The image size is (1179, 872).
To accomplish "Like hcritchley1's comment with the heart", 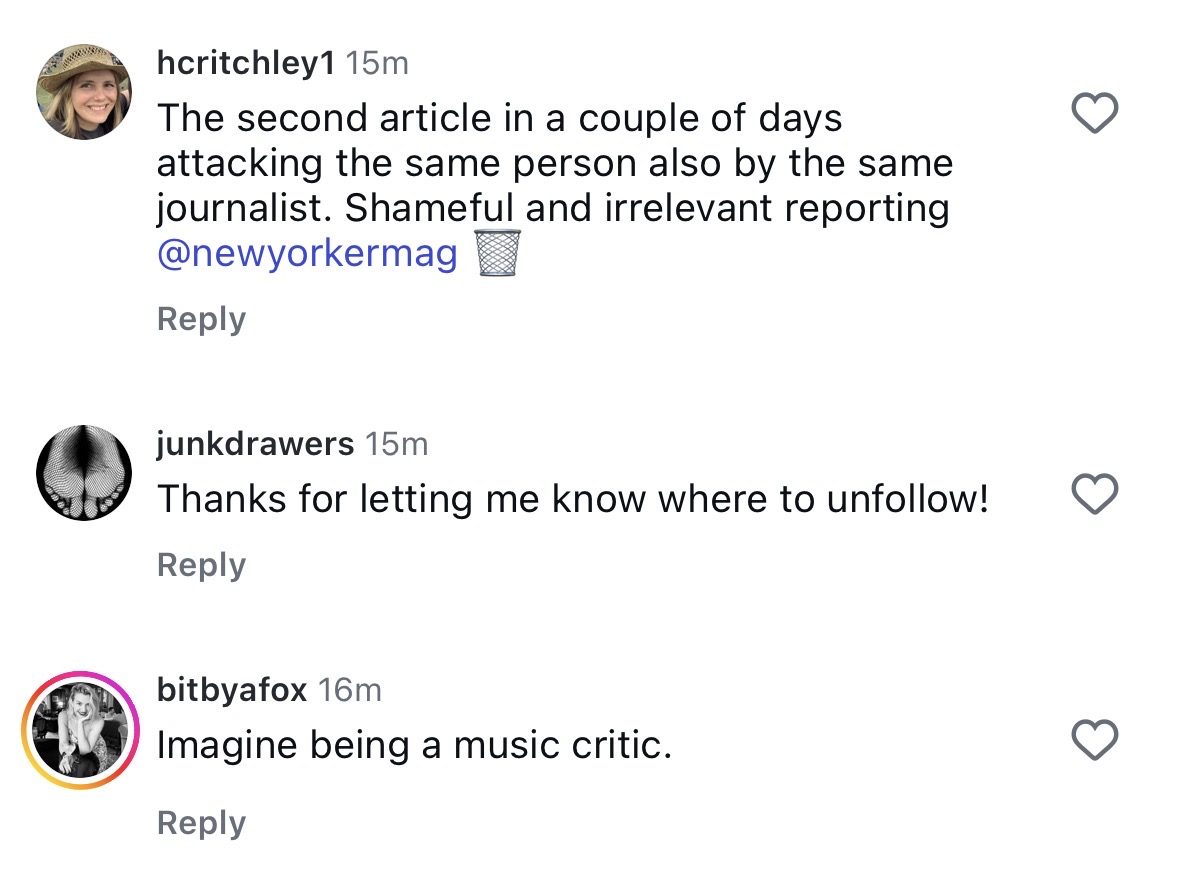I will point(1094,115).
